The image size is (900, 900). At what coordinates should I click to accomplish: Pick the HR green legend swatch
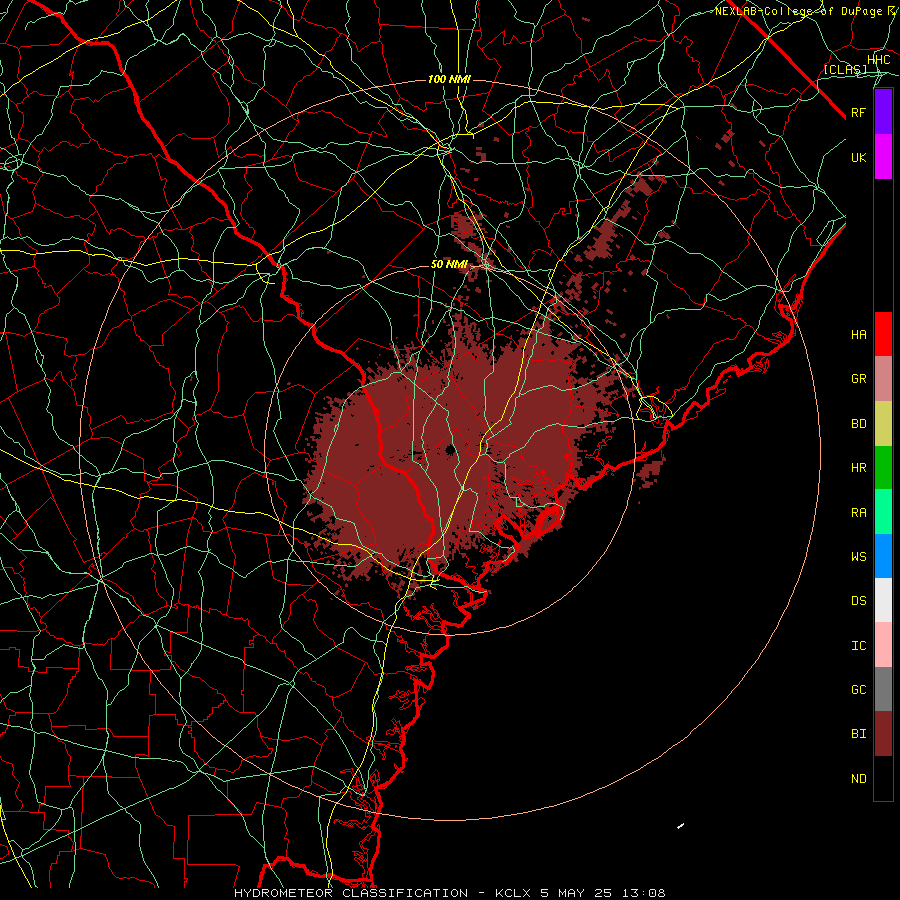(883, 467)
